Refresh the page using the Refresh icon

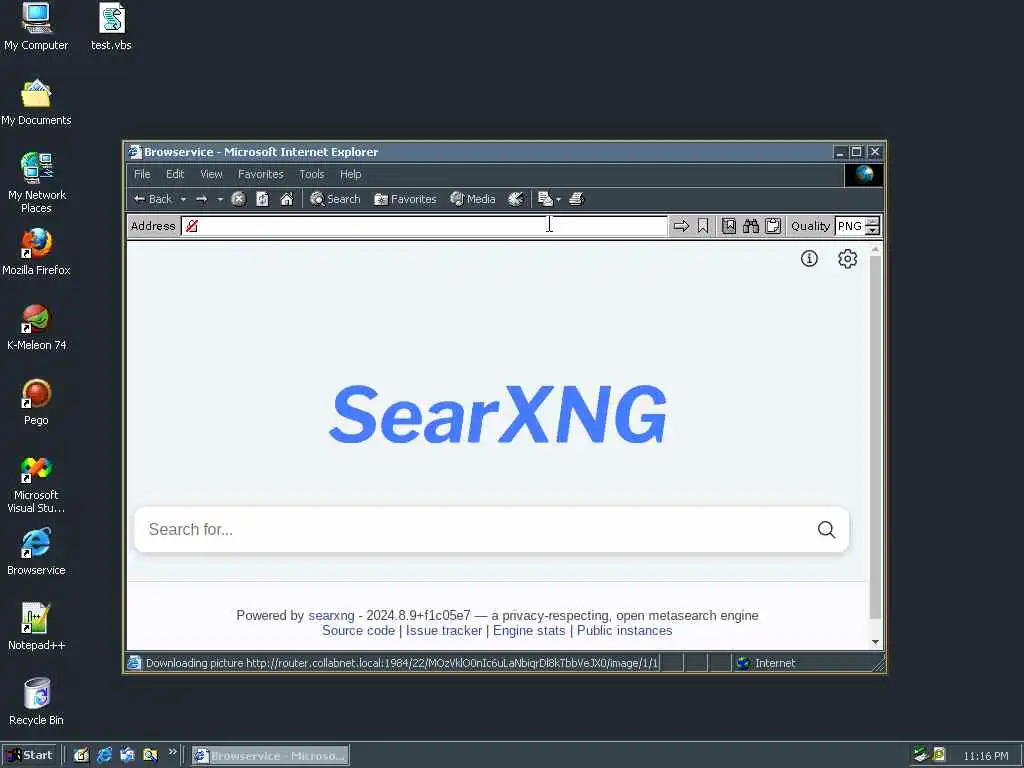pos(263,199)
